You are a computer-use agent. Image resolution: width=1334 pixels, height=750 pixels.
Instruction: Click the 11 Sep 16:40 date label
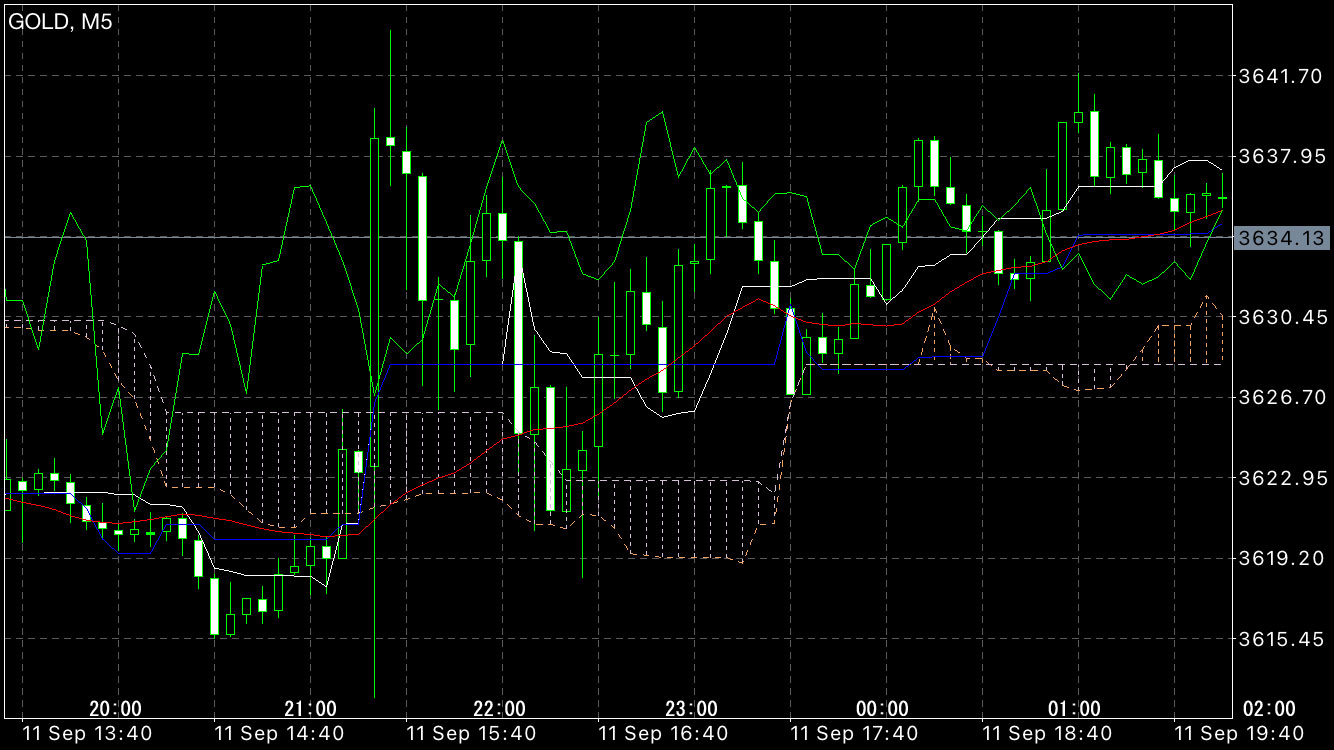click(664, 734)
